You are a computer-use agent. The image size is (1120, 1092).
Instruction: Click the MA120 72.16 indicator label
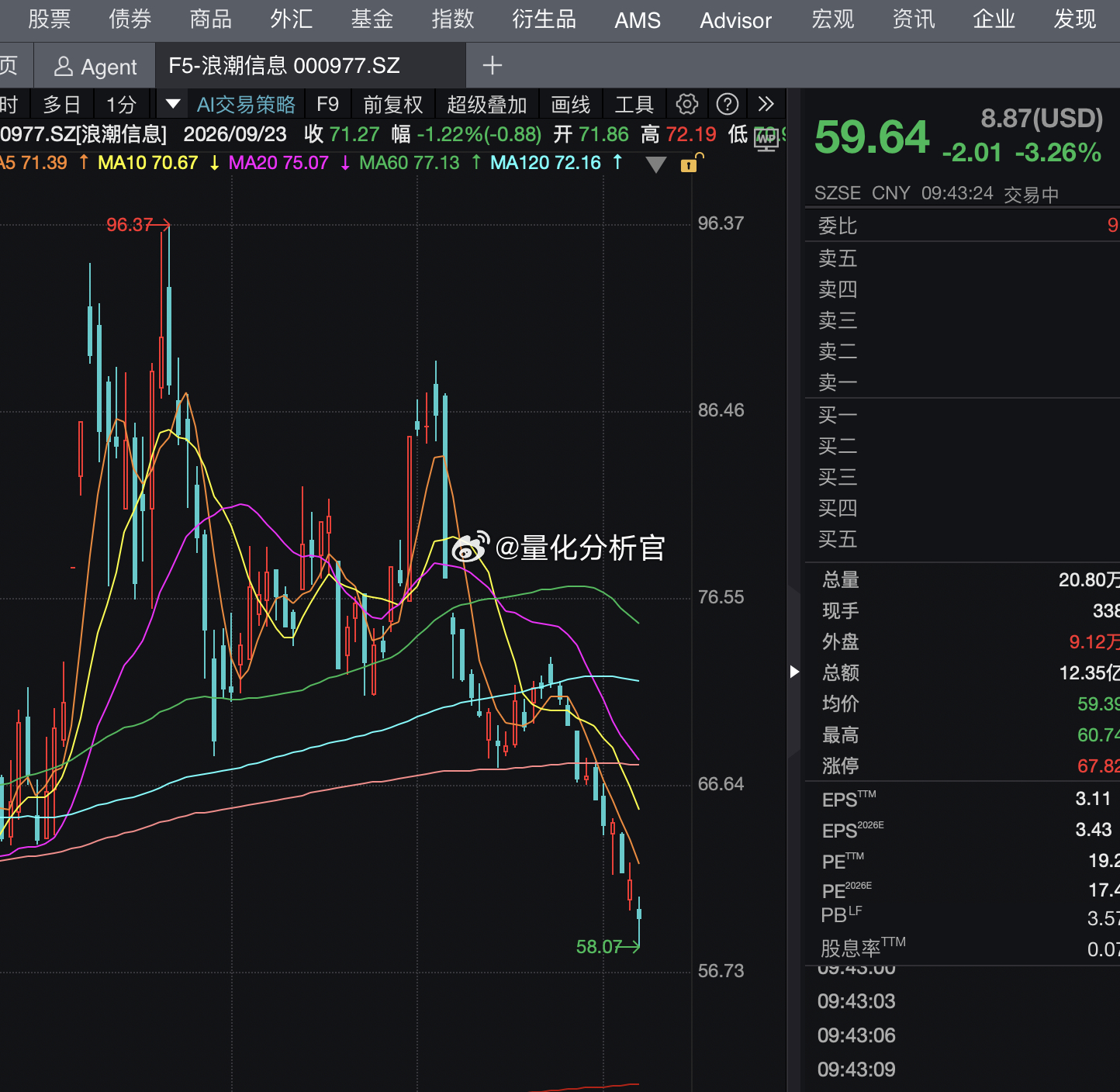pos(546,163)
